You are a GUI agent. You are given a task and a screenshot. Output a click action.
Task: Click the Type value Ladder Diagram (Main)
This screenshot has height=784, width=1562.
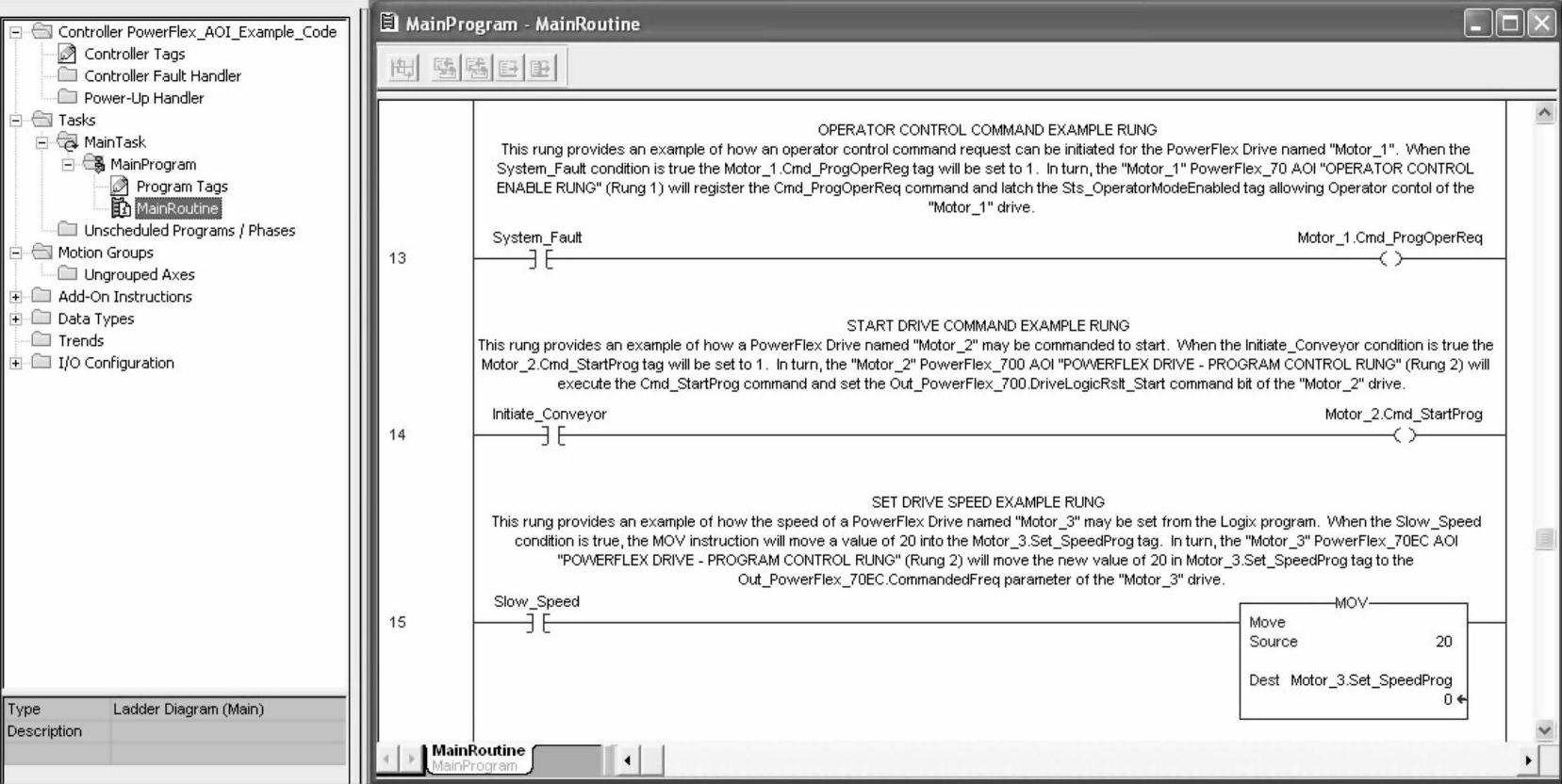point(189,709)
